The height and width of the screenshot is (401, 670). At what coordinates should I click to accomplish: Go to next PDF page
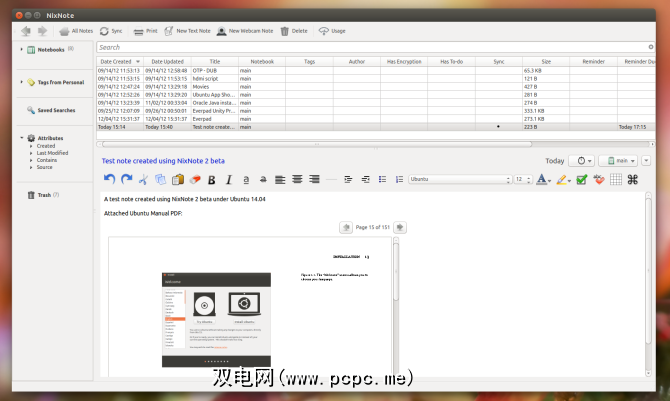pyautogui.click(x=399, y=227)
